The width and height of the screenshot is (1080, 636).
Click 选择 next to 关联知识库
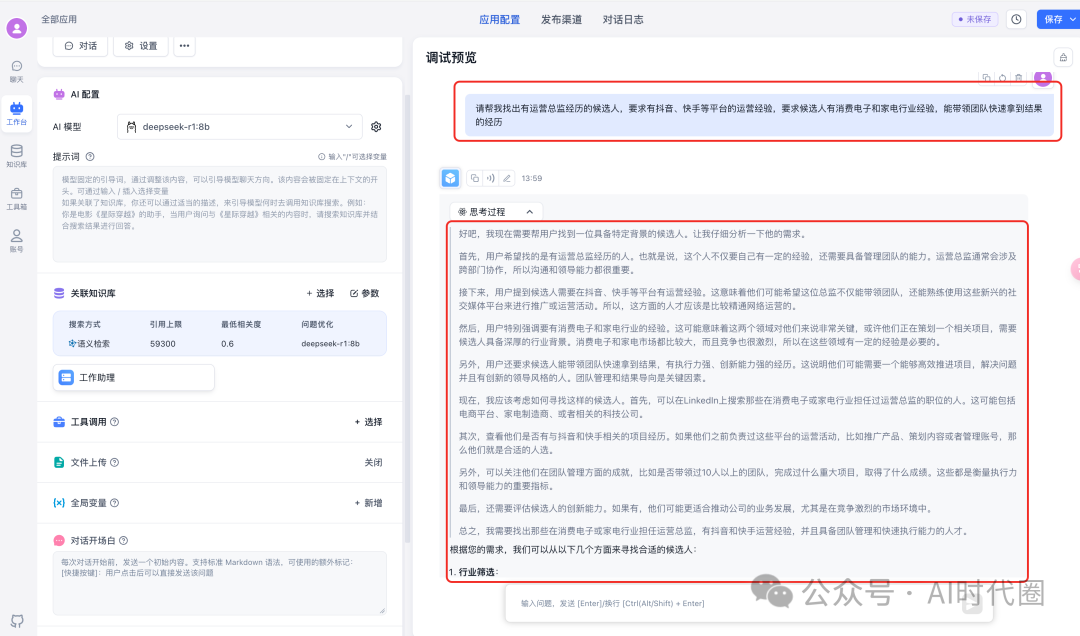[320, 294]
